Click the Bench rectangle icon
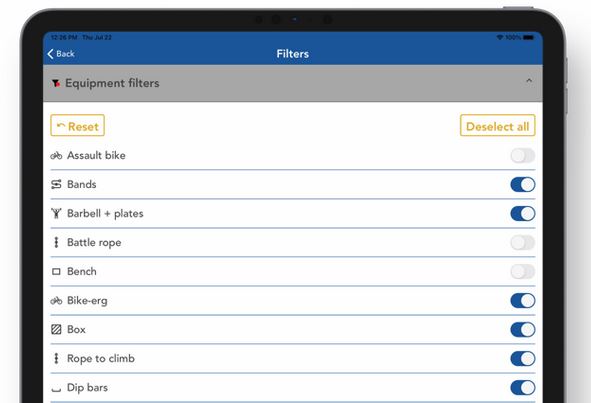This screenshot has width=591, height=403. tap(56, 271)
